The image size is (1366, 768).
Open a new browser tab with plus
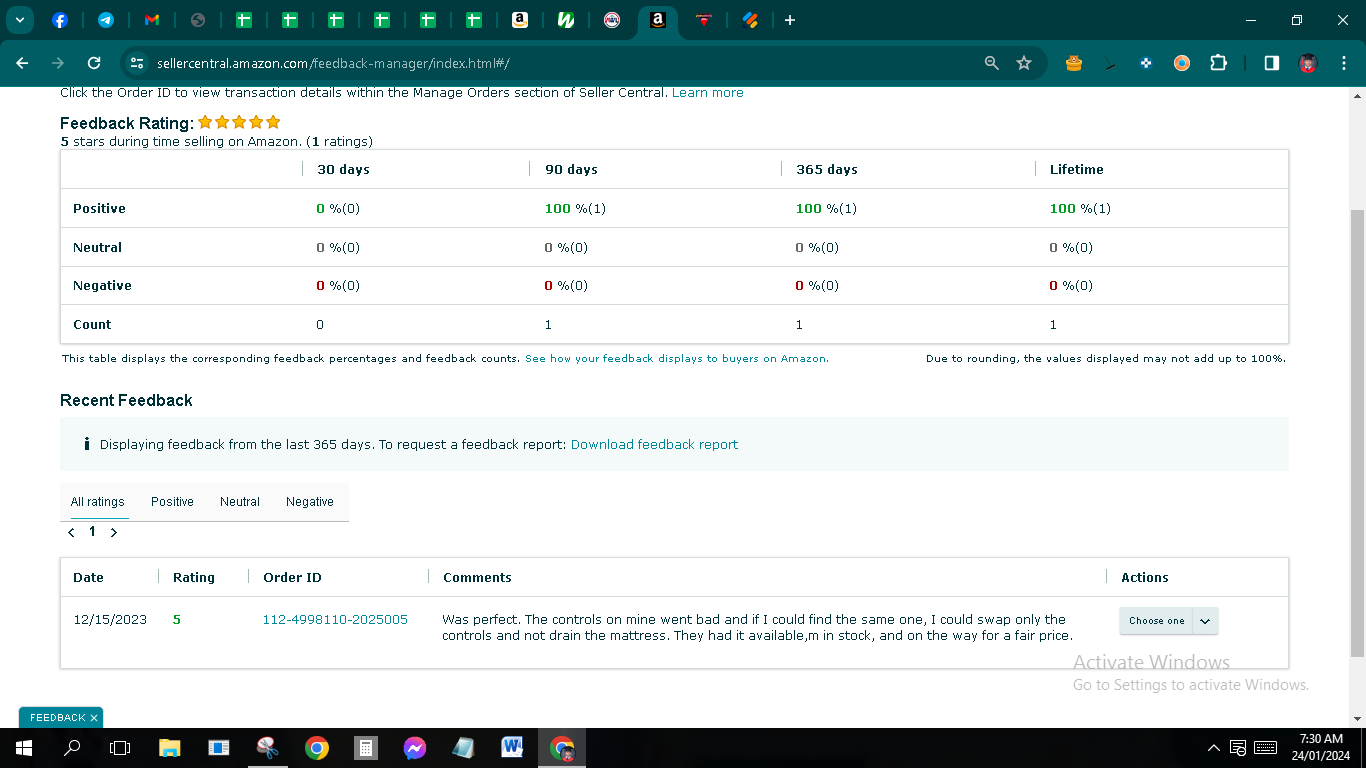pos(790,20)
